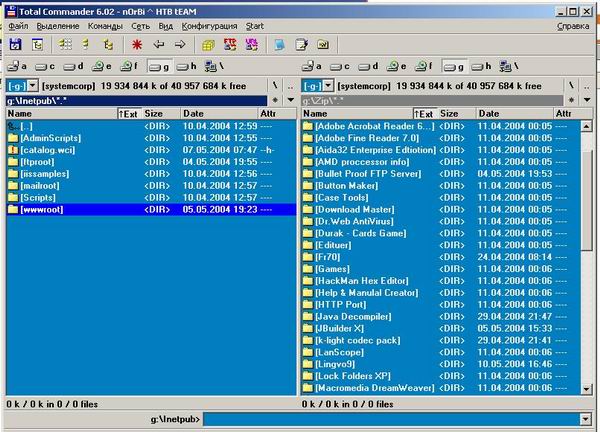Open the Конфигурация menu
The width and height of the screenshot is (600, 432).
[209, 26]
